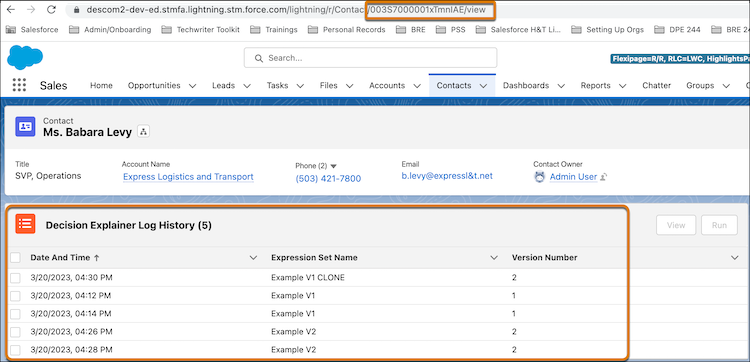Click the browser forward arrow

[31, 10]
